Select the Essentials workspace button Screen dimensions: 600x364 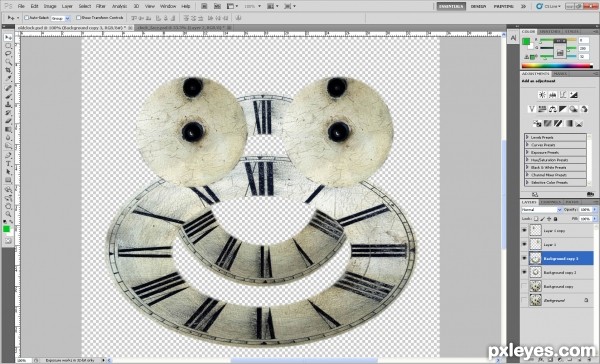pos(451,7)
